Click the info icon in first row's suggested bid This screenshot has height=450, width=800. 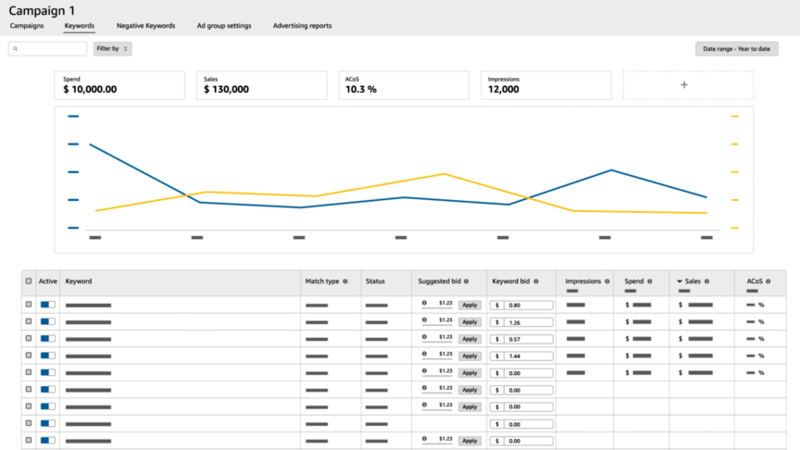click(425, 303)
